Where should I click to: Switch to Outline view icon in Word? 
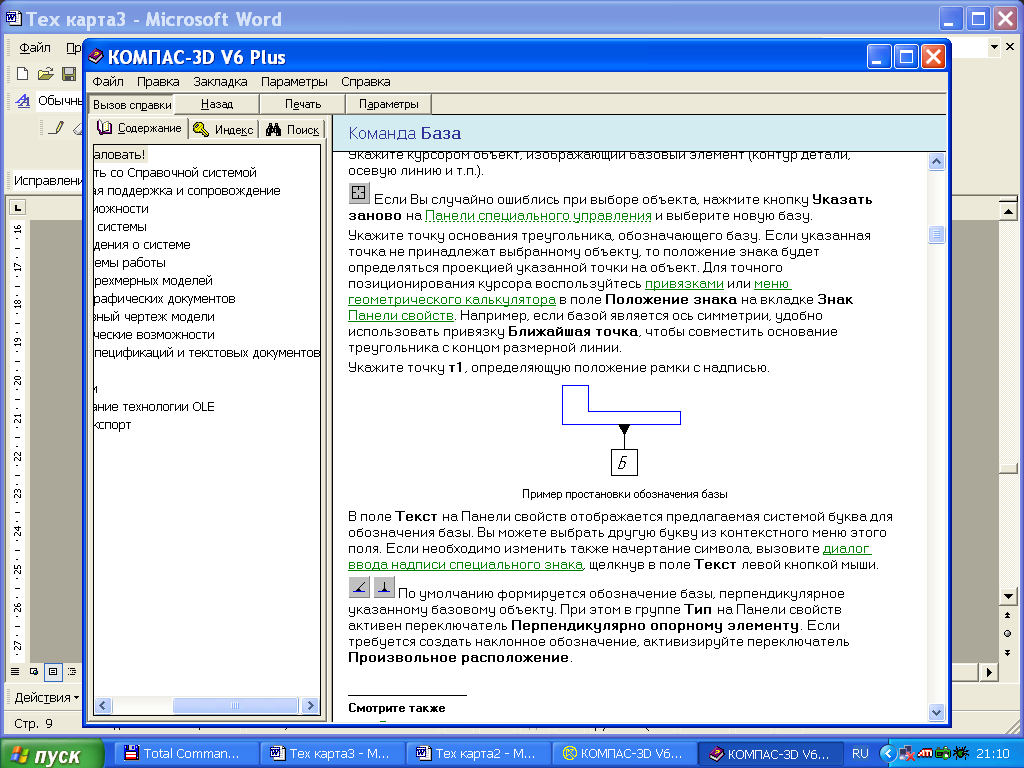click(x=72, y=671)
